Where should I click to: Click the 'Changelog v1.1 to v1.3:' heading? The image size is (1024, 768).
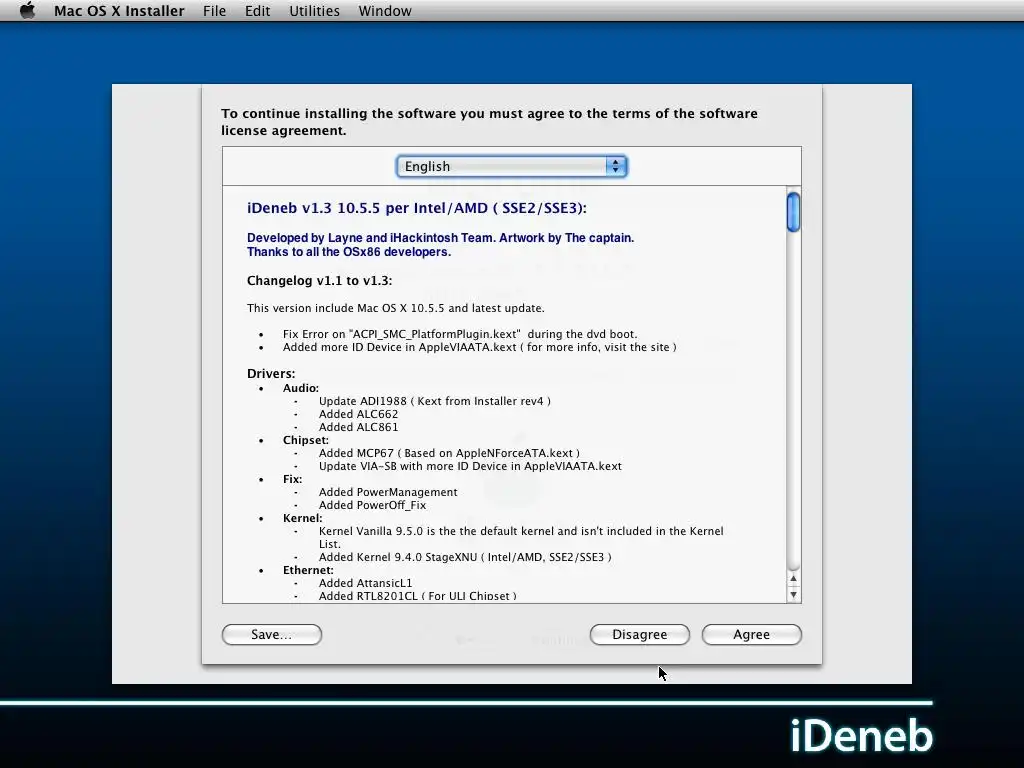pos(319,281)
